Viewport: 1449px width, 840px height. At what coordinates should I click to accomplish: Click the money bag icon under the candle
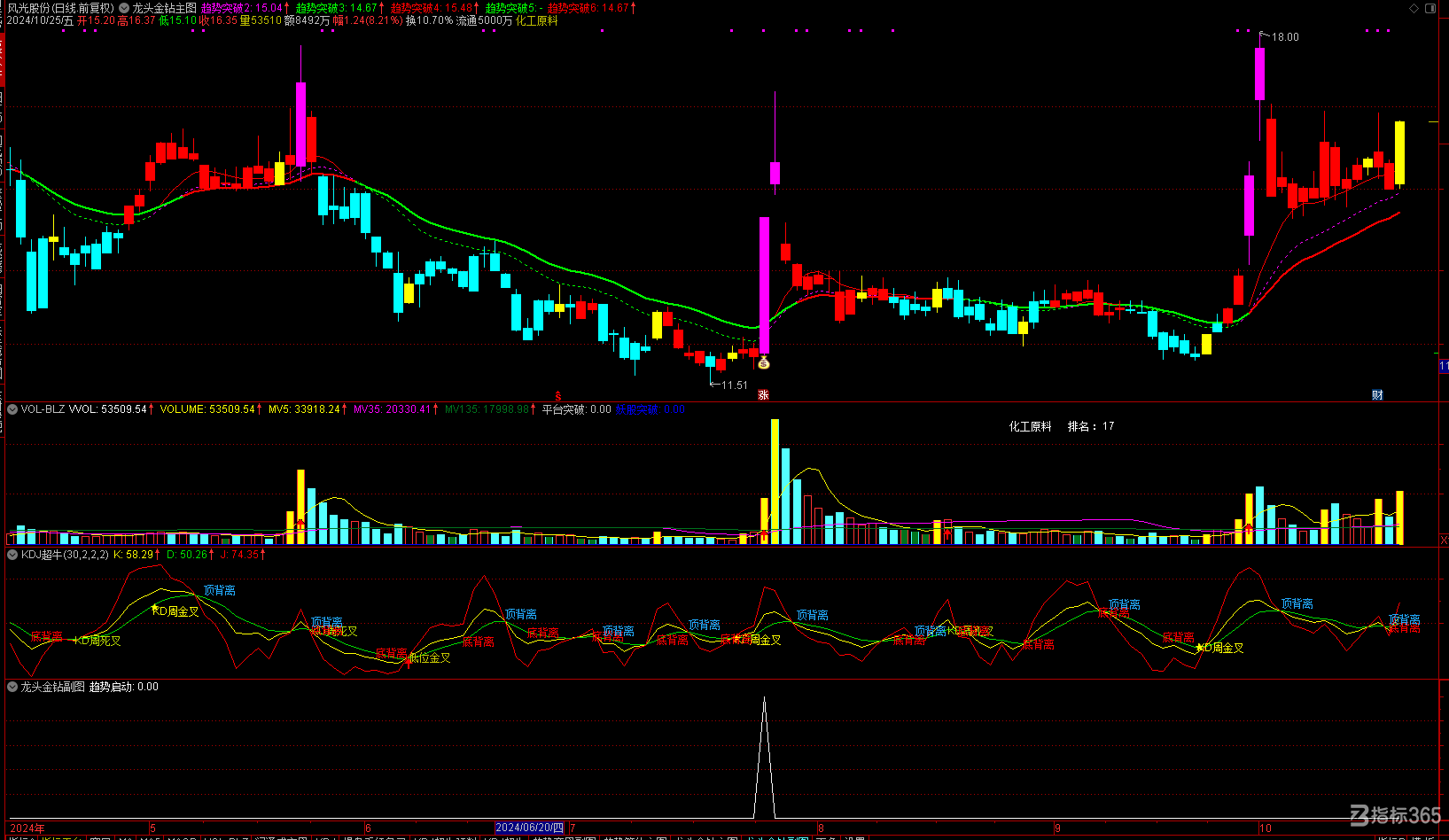764,362
